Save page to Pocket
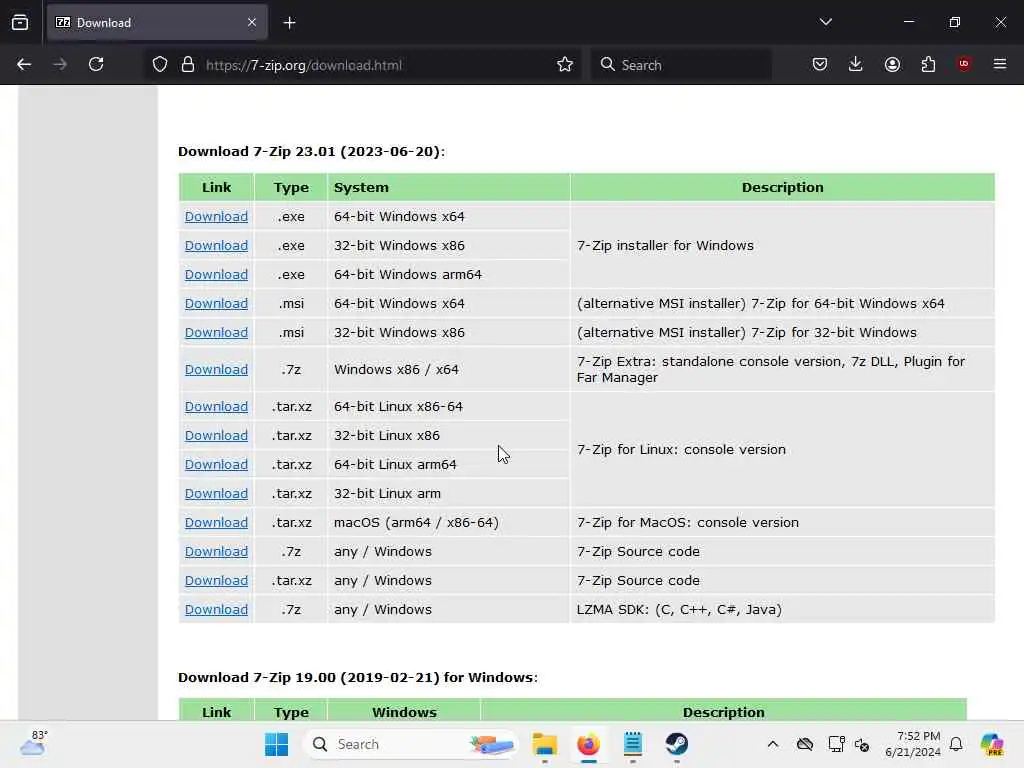 pos(820,64)
